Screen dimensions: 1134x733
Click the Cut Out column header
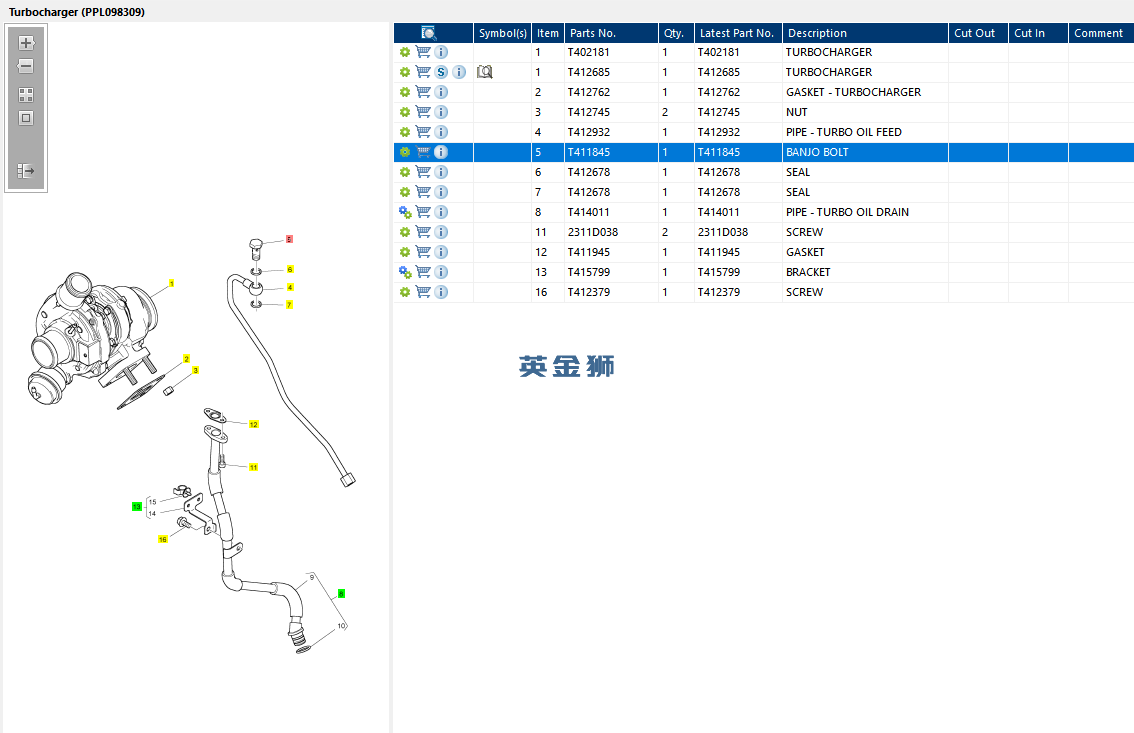[x=978, y=33]
